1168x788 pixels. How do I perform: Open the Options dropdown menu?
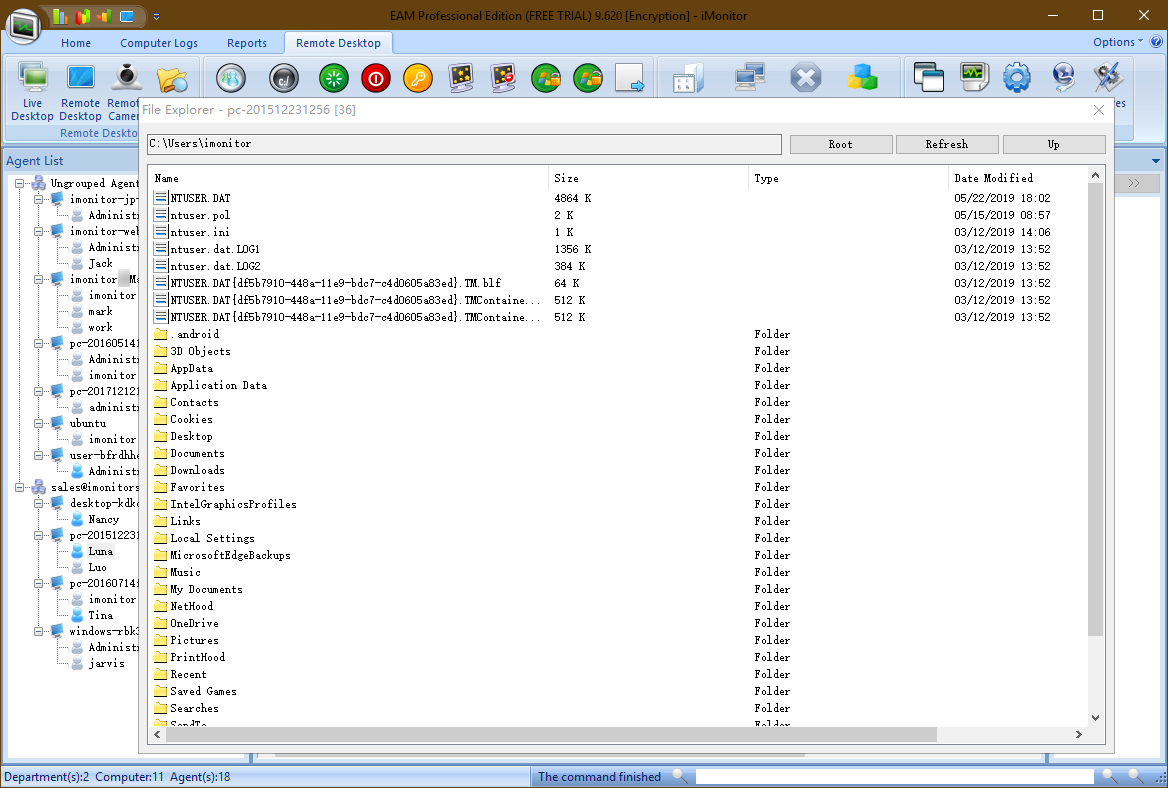tap(1117, 42)
